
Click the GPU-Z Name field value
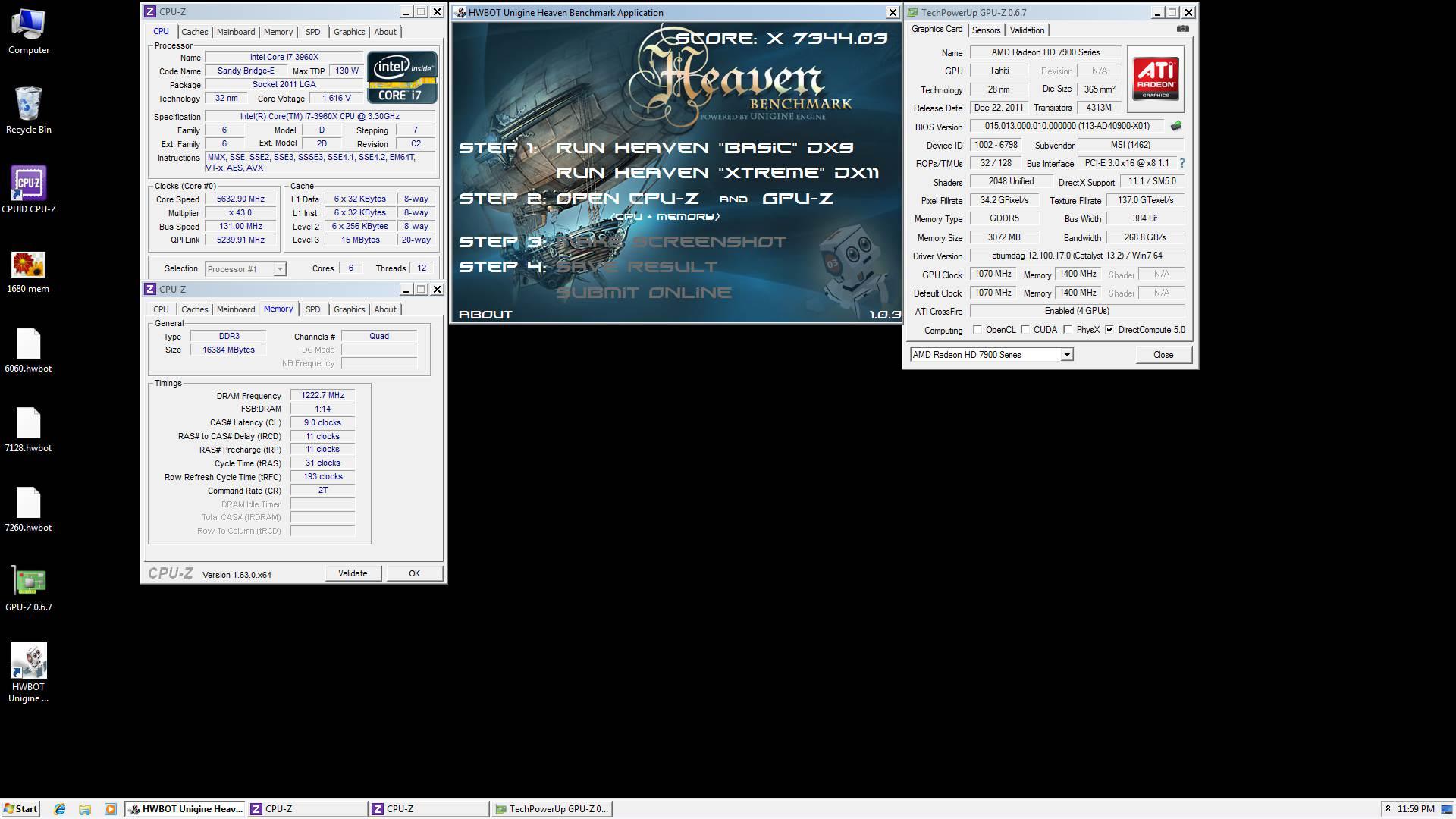click(x=1045, y=52)
